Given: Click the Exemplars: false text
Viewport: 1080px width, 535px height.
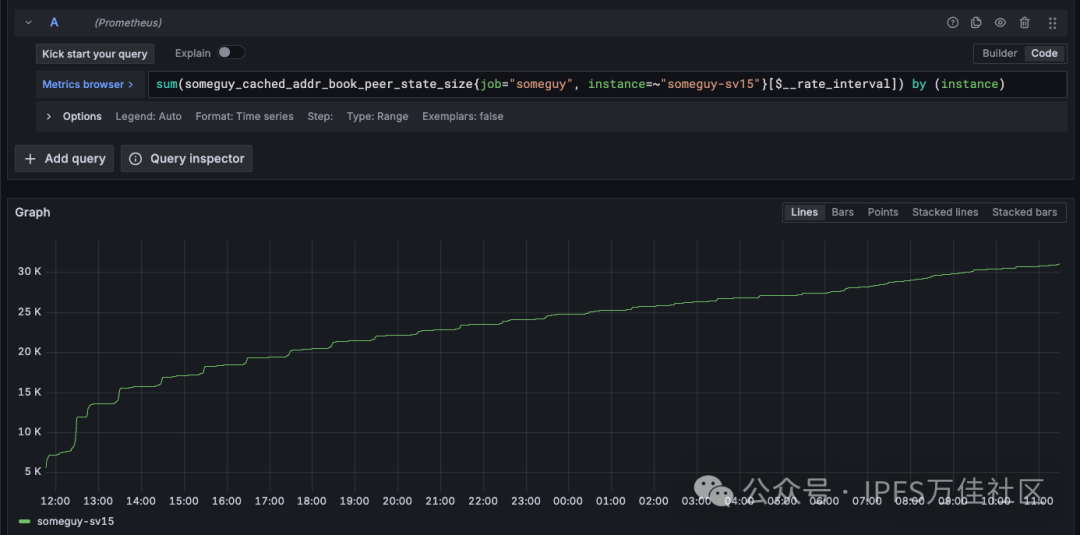Looking at the screenshot, I should click(463, 116).
